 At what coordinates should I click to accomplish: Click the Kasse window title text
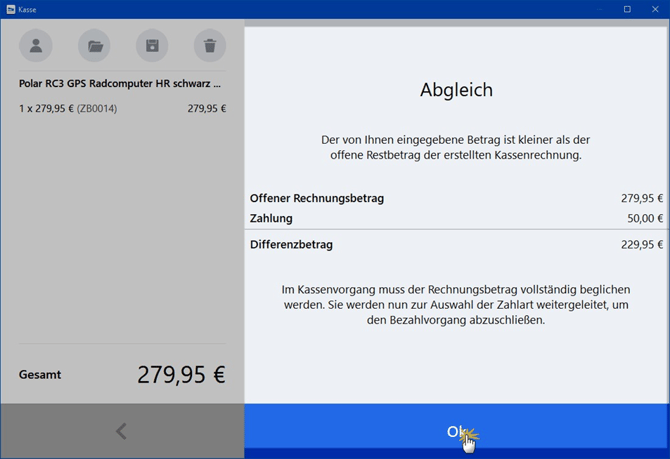click(x=27, y=9)
